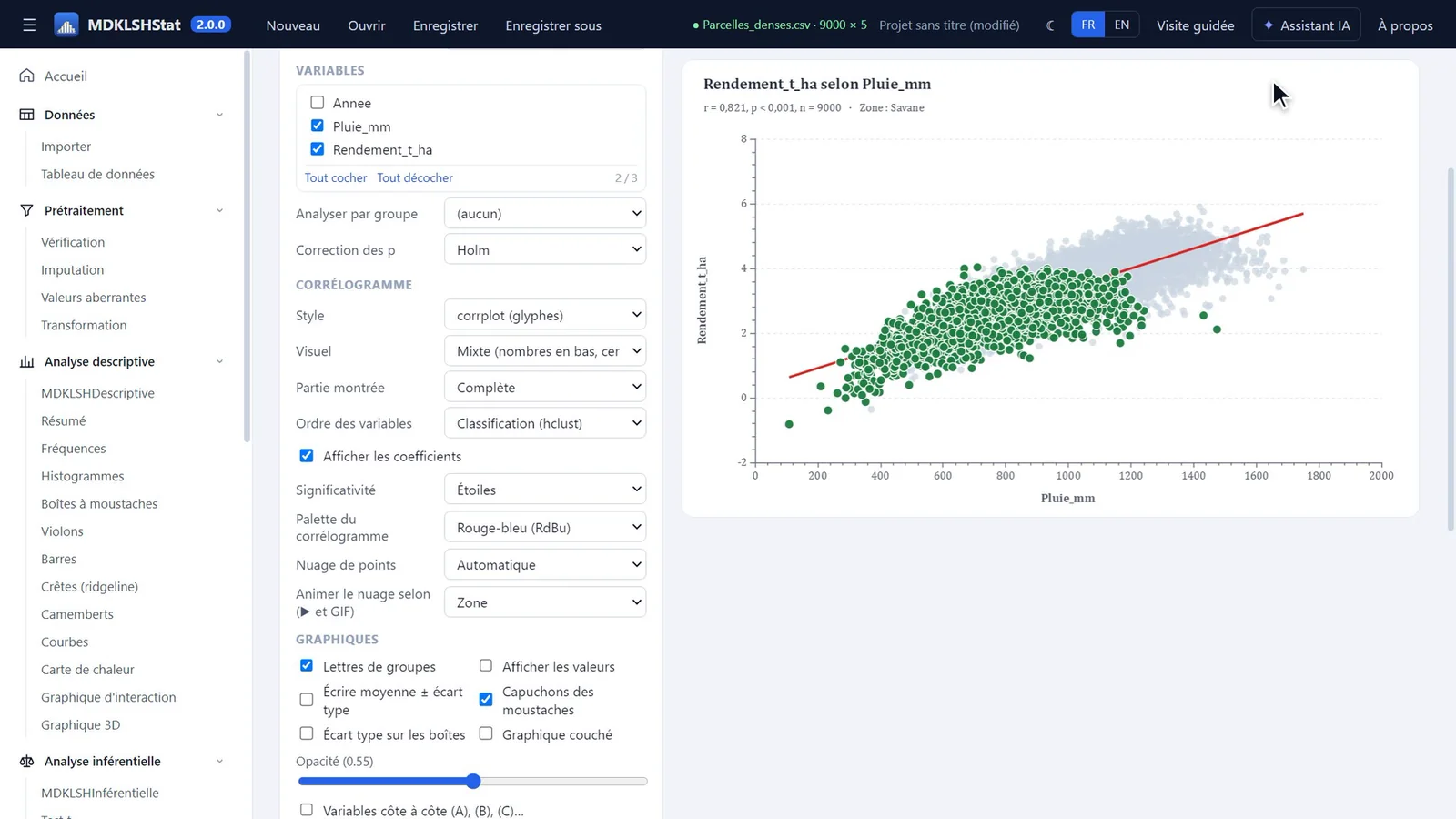
Task: Click Ouvrir in the top menu
Action: pos(367,25)
